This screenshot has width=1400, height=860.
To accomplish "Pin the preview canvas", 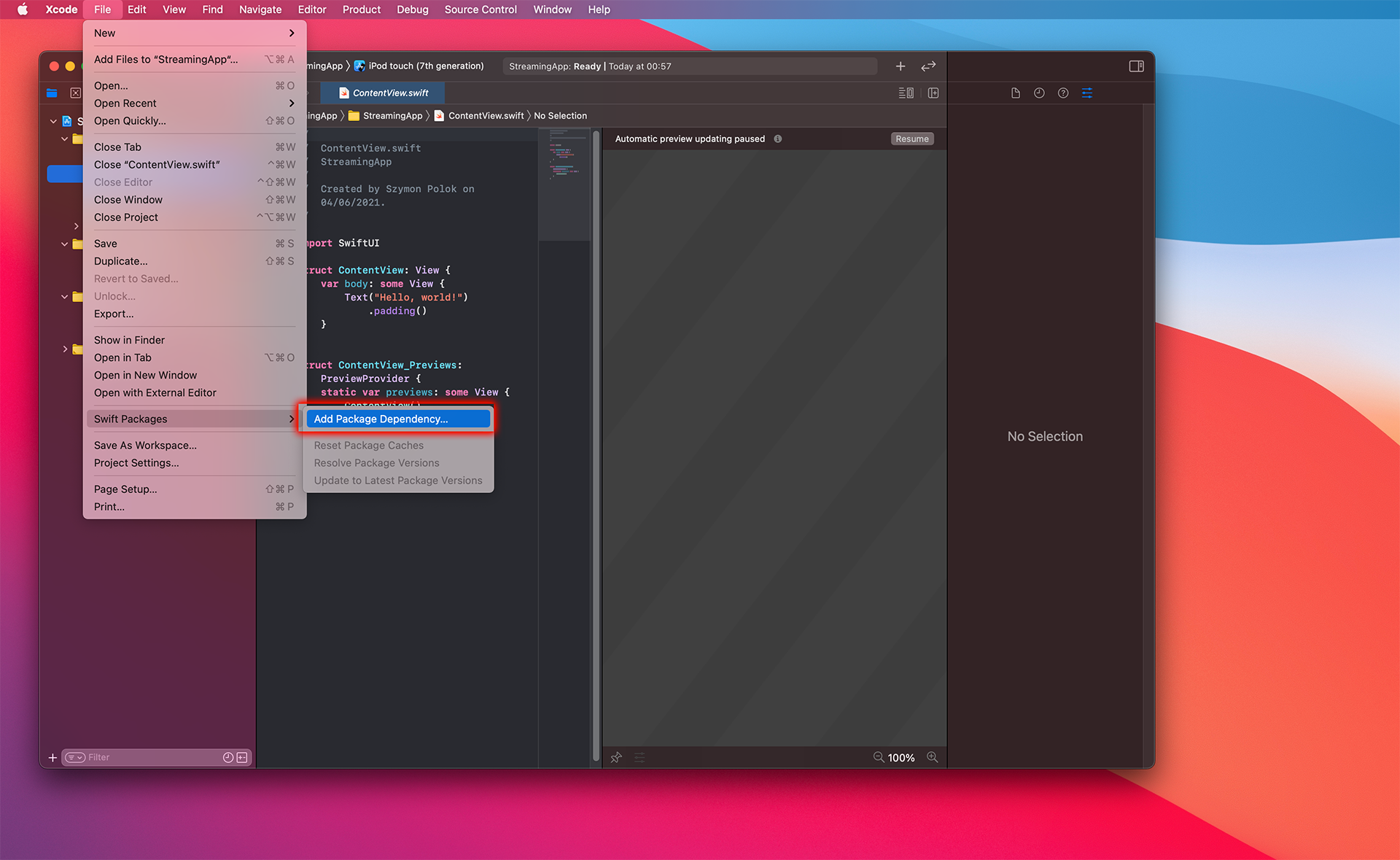I will (x=616, y=757).
